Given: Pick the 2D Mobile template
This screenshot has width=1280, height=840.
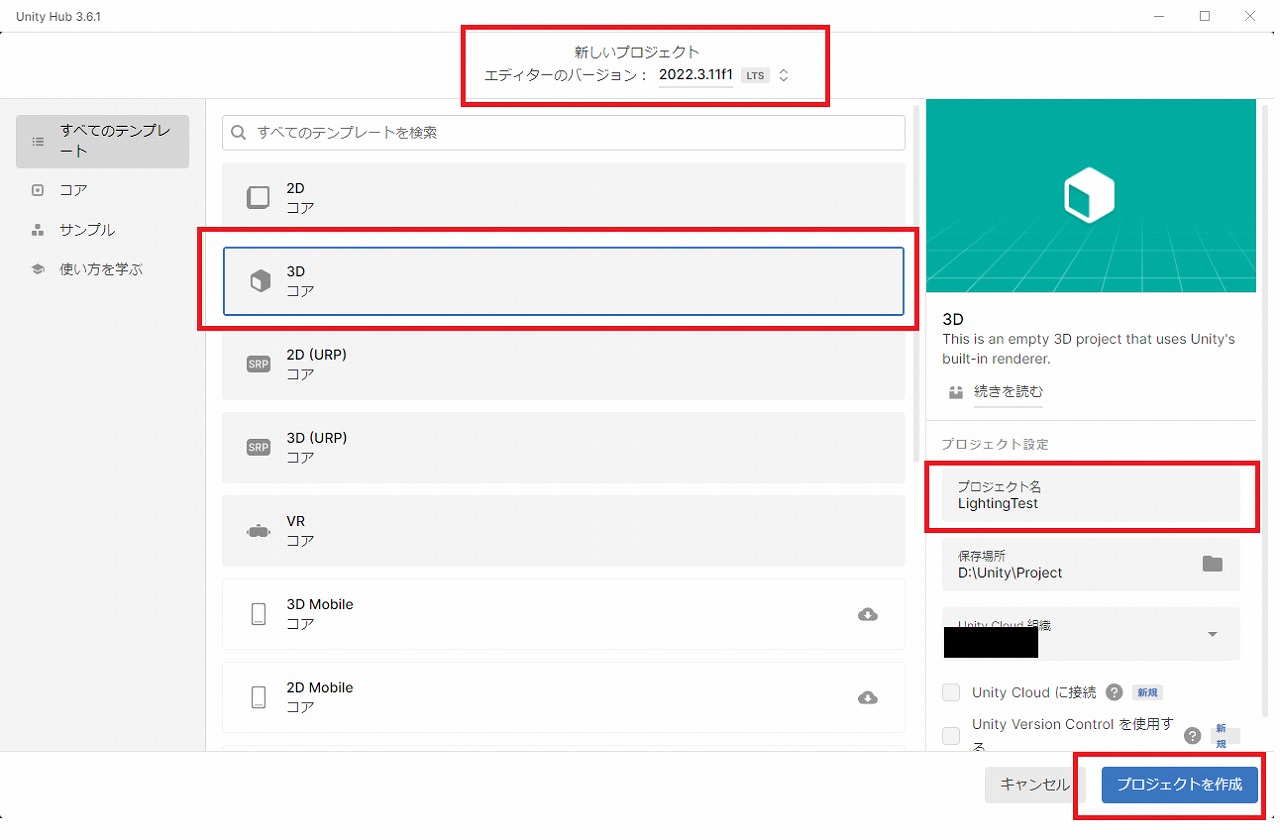Looking at the screenshot, I should click(563, 697).
